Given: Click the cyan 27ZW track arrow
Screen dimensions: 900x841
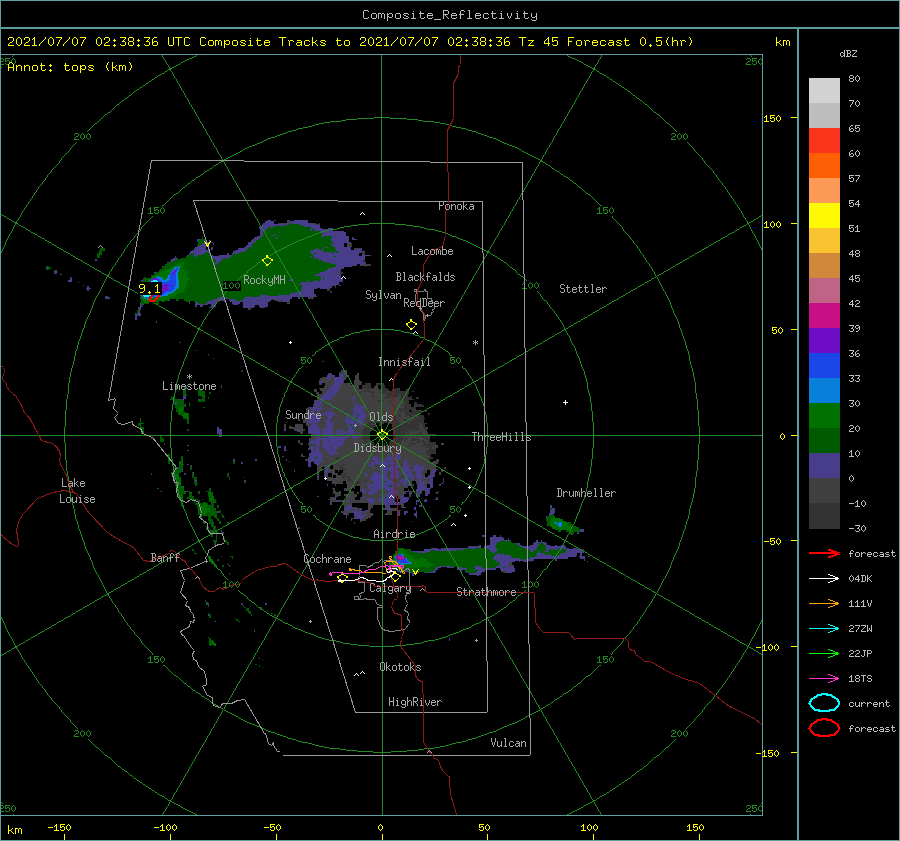Looking at the screenshot, I should [824, 629].
